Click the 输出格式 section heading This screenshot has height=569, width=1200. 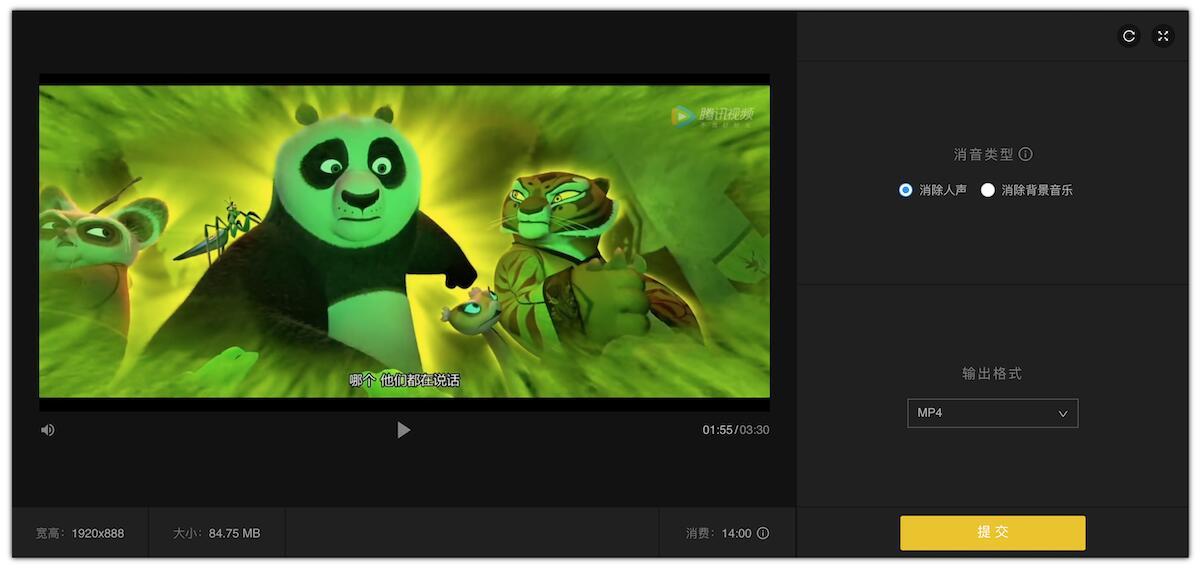point(992,373)
